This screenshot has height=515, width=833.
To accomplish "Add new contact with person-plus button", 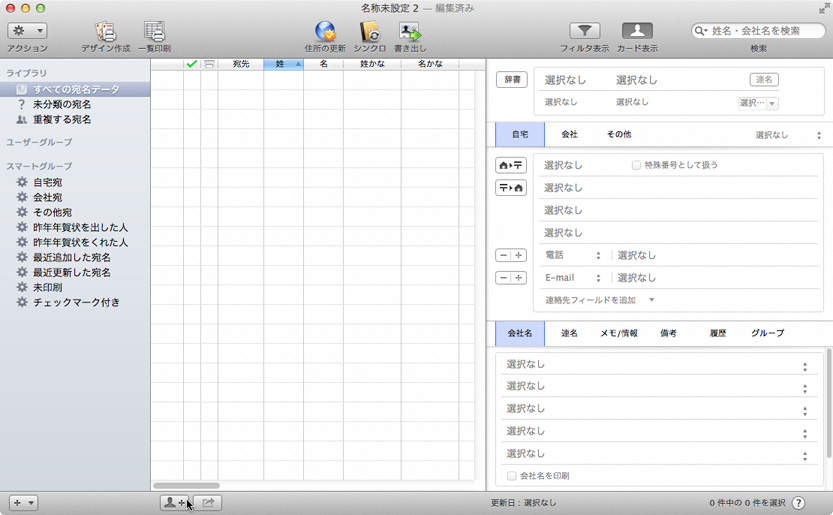I will (x=176, y=503).
